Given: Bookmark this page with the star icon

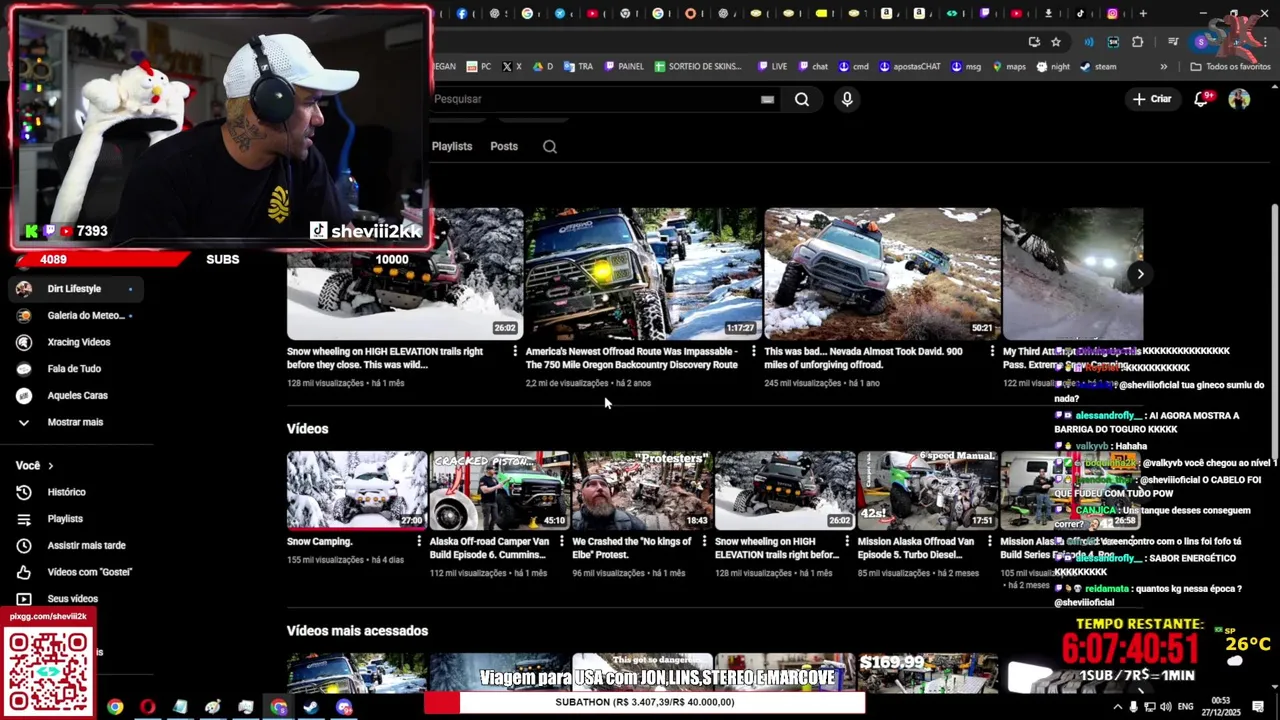Looking at the screenshot, I should click(1056, 42).
